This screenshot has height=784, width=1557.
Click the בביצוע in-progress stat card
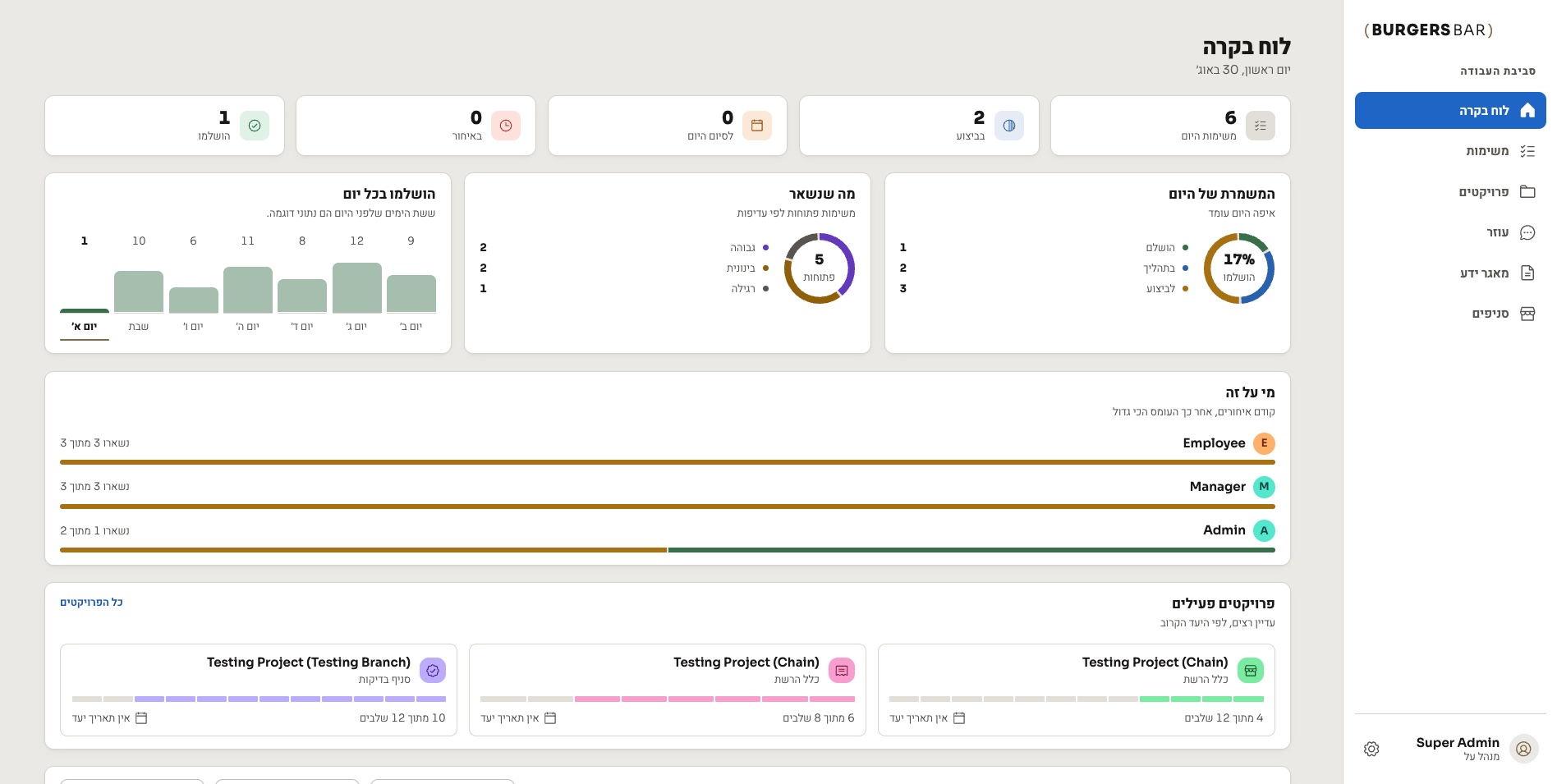coord(919,126)
